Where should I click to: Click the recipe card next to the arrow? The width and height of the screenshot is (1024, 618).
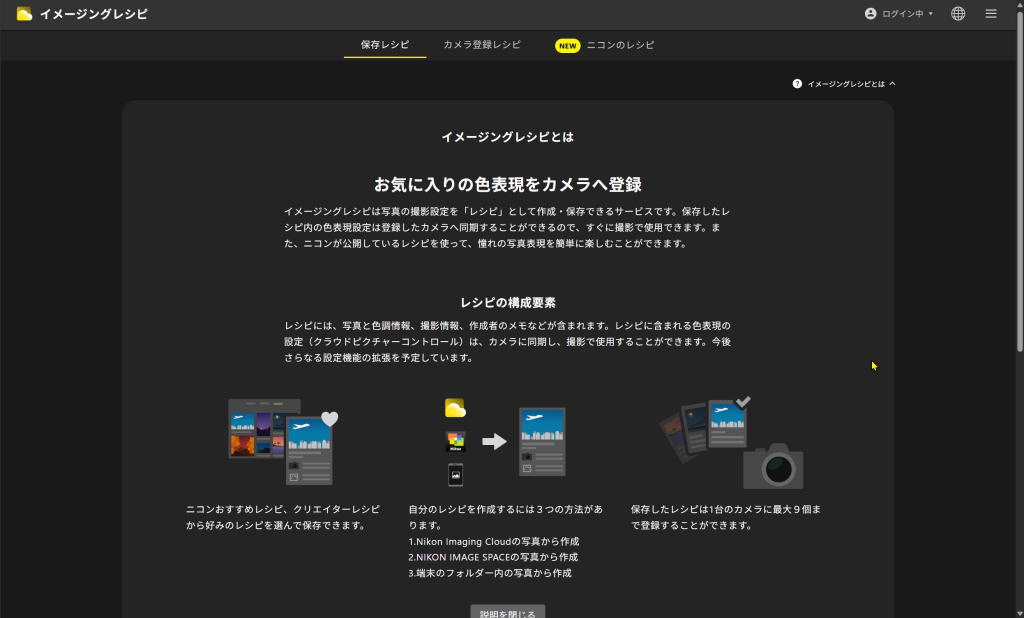click(542, 442)
